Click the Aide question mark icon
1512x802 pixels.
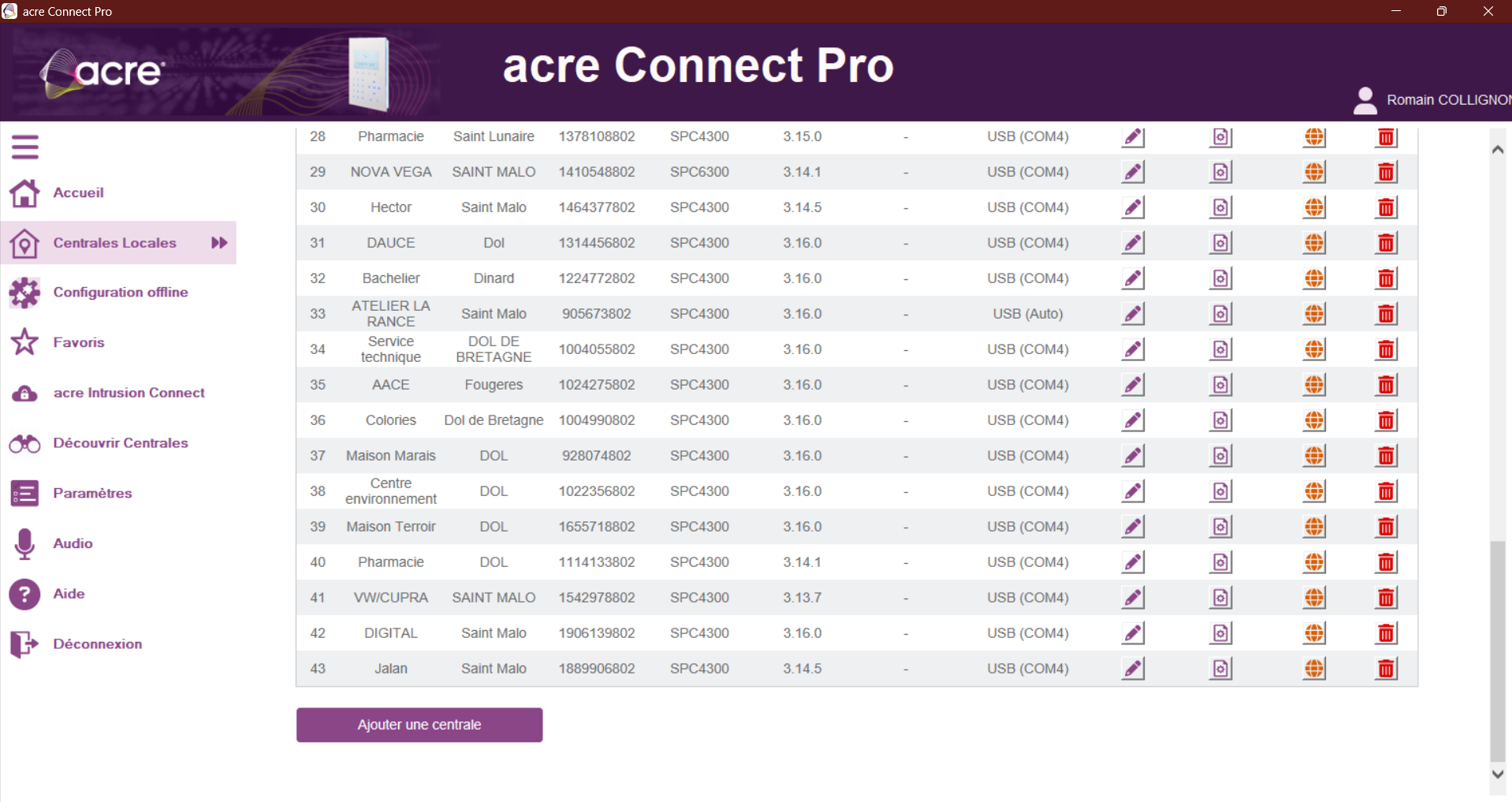pos(24,594)
